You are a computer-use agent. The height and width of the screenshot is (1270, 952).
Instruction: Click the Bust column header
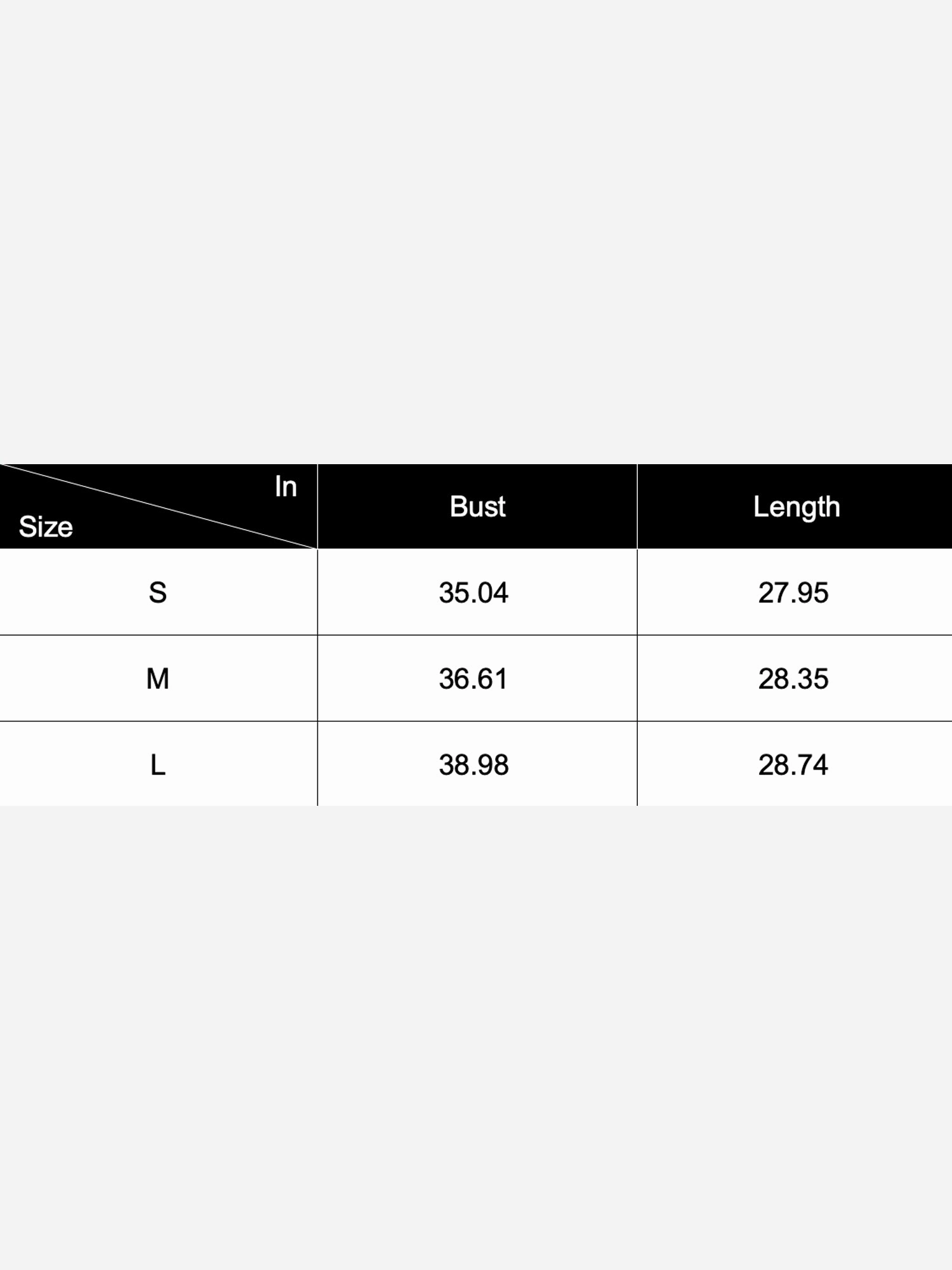pos(477,507)
